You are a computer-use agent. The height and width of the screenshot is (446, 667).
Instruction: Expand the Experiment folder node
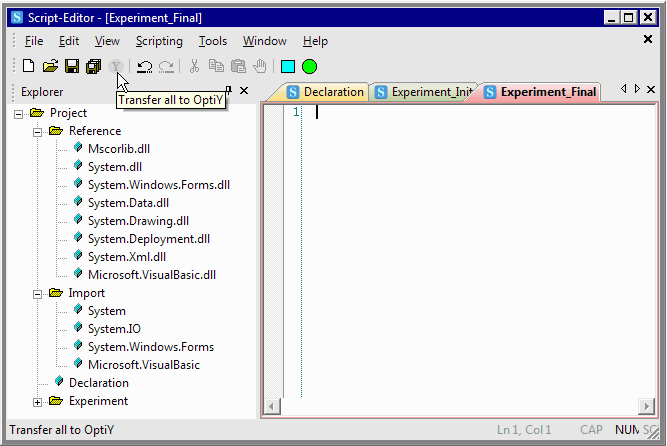pyautogui.click(x=38, y=401)
